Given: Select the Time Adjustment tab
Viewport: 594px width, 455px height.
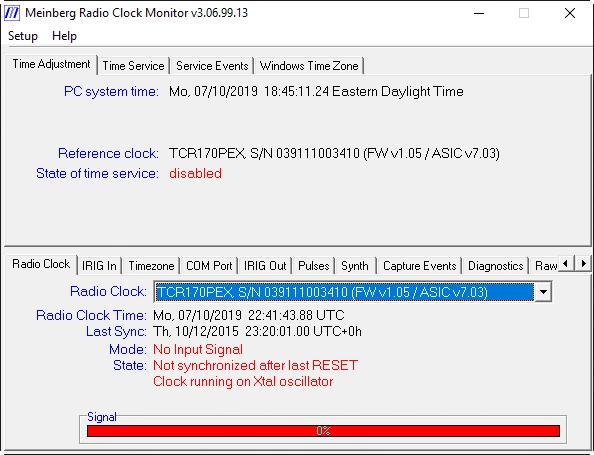Looking at the screenshot, I should 51,64.
